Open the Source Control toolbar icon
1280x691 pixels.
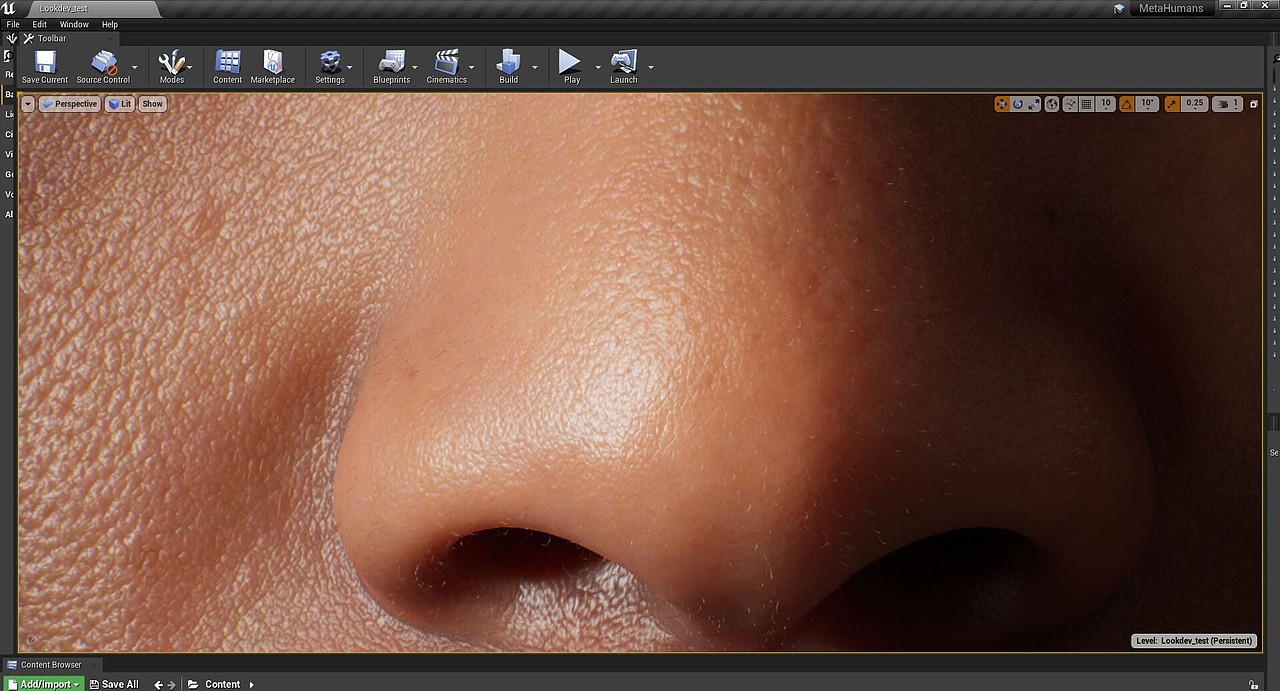click(103, 67)
